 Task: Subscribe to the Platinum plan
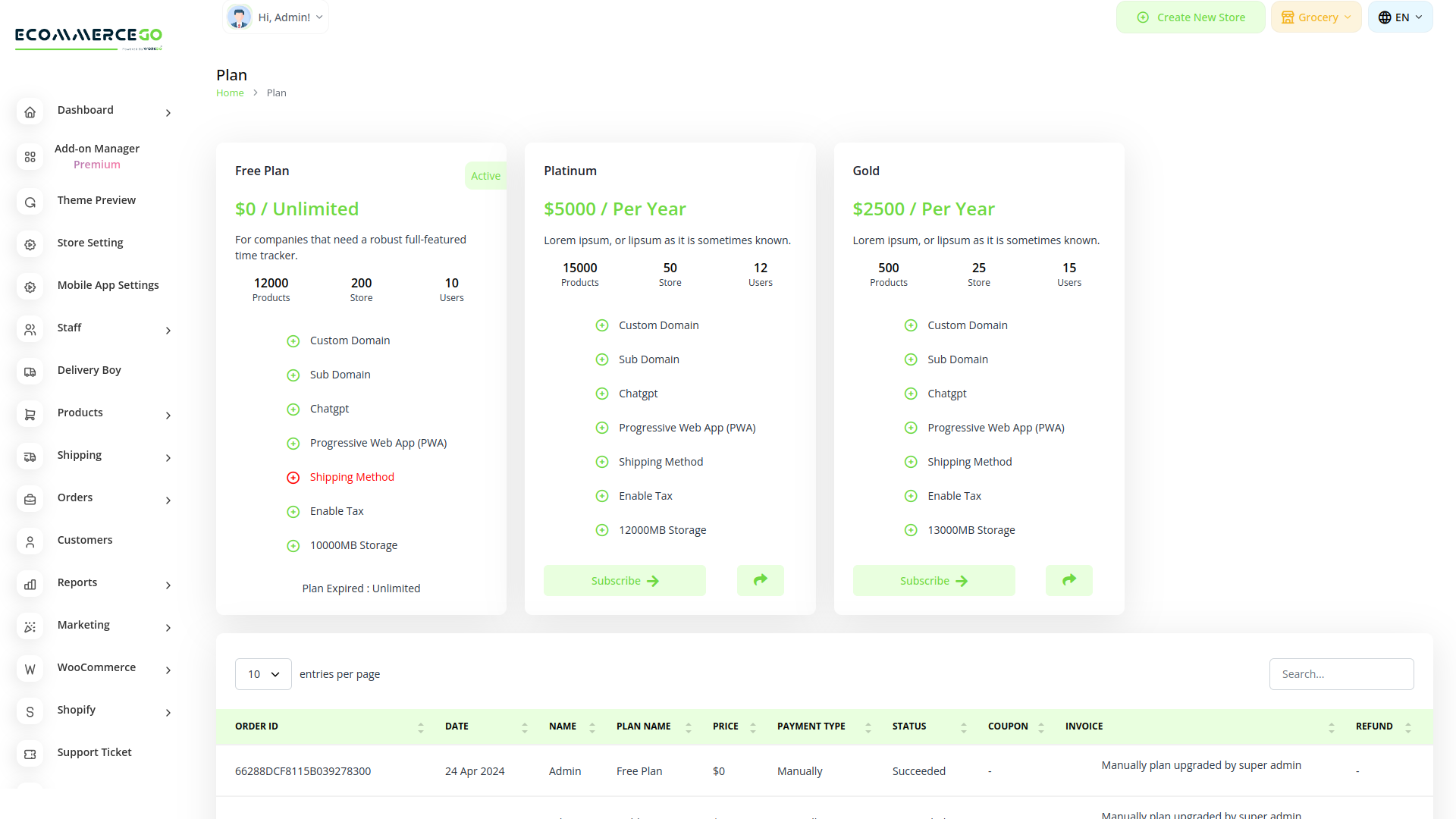[x=624, y=580]
